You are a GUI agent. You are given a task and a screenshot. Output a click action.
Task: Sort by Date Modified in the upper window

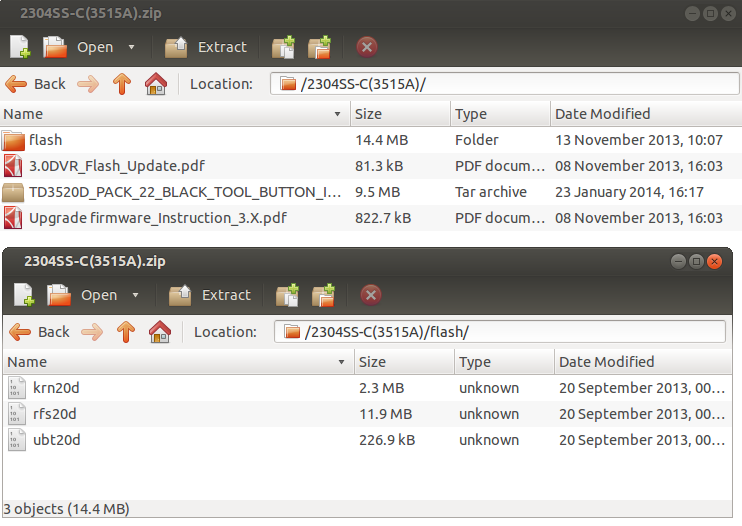[602, 114]
